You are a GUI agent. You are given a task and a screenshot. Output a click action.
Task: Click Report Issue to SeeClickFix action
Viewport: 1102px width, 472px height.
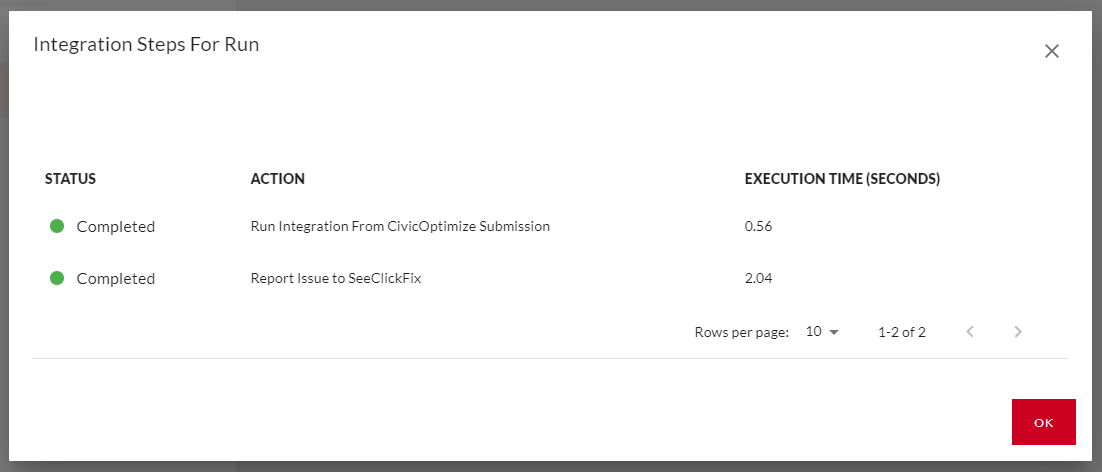pyautogui.click(x=336, y=279)
